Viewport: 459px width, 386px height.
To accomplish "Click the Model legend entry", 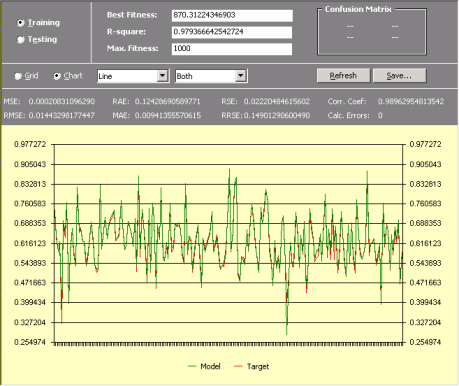I will pos(204,366).
